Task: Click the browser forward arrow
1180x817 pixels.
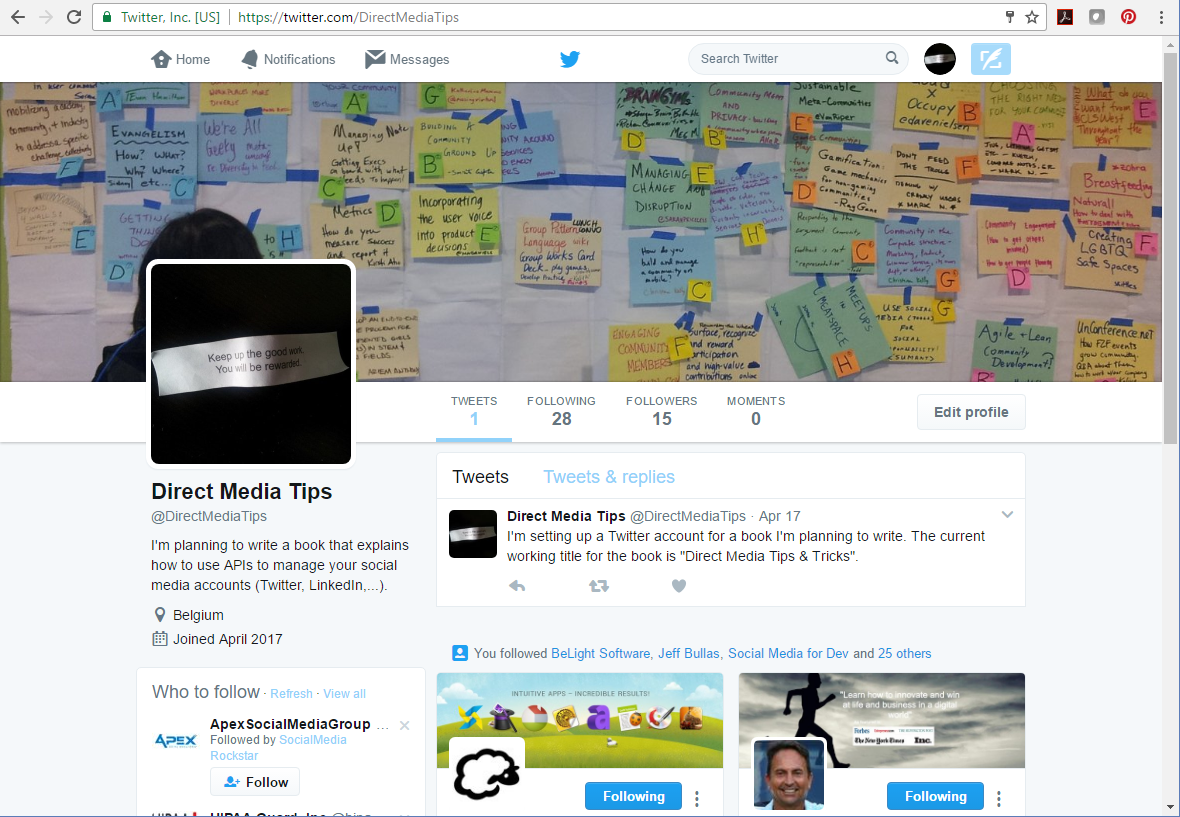Action: click(46, 17)
